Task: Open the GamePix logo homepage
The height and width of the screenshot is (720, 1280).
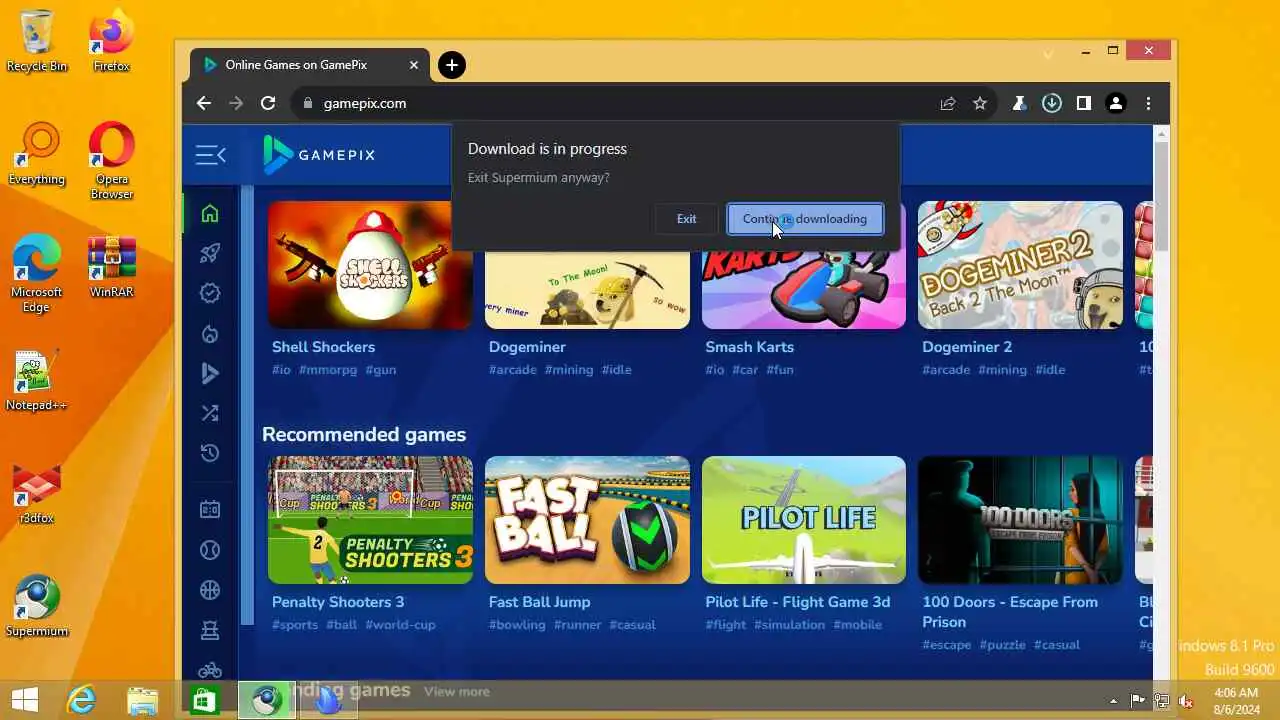Action: 319,155
